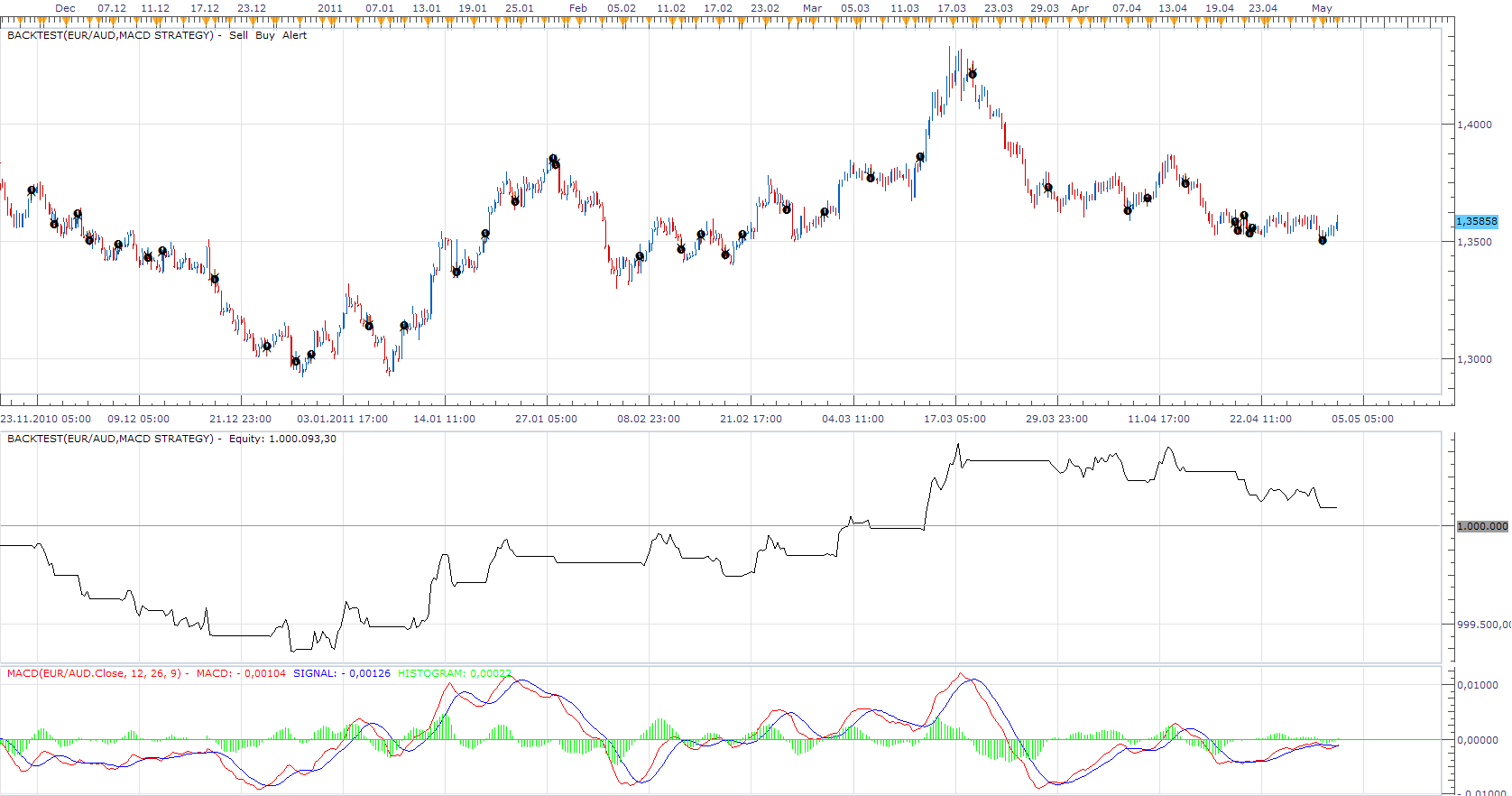Click the 08.02 23:00 time label
The width and height of the screenshot is (1512, 796).
tap(649, 419)
